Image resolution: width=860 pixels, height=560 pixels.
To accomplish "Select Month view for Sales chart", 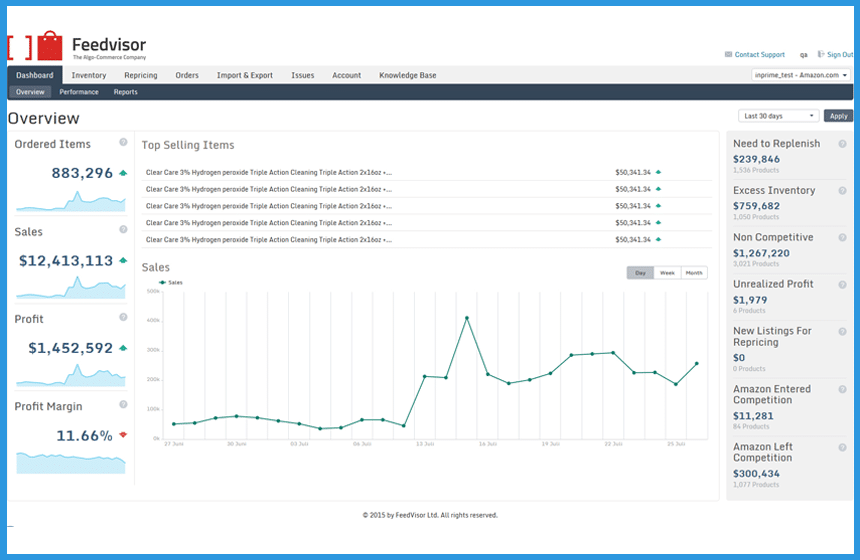I will click(x=694, y=273).
